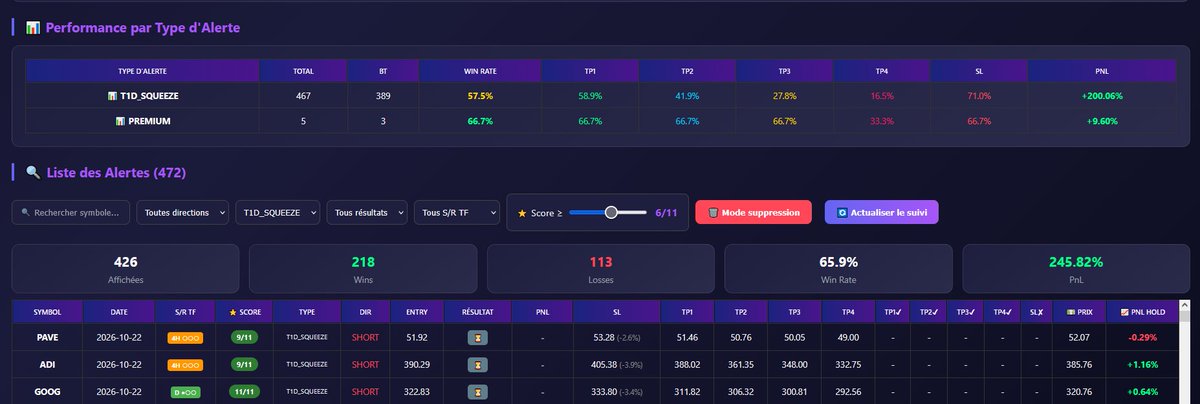Sort alerts by SYMBOL column header
This screenshot has width=1200, height=404.
pyautogui.click(x=47, y=311)
